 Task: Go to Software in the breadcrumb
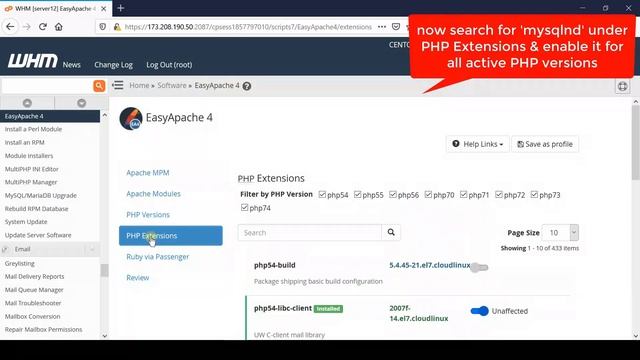pos(172,85)
